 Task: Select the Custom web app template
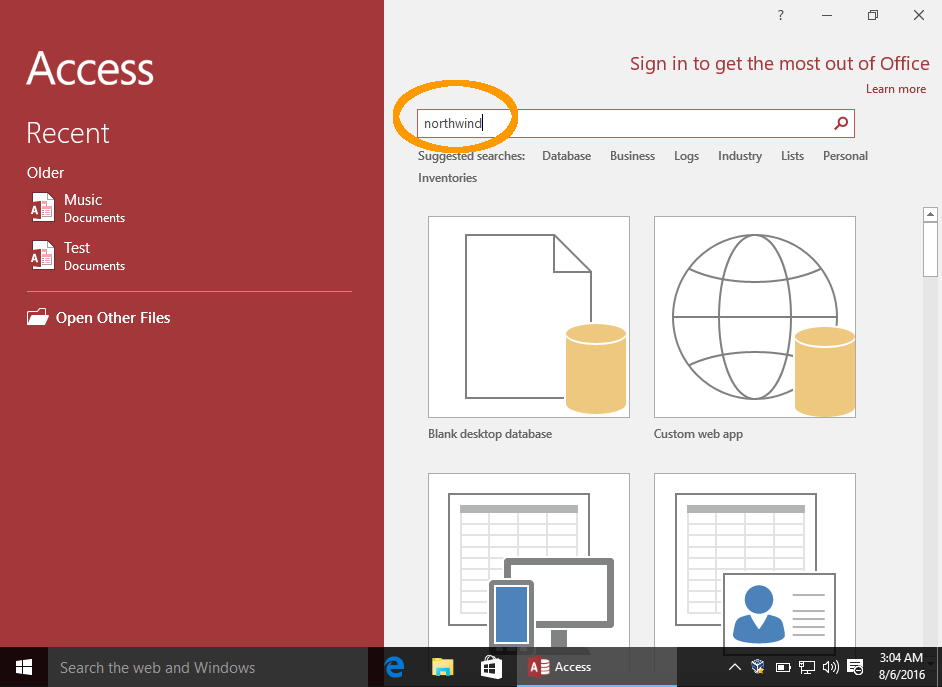tap(755, 317)
